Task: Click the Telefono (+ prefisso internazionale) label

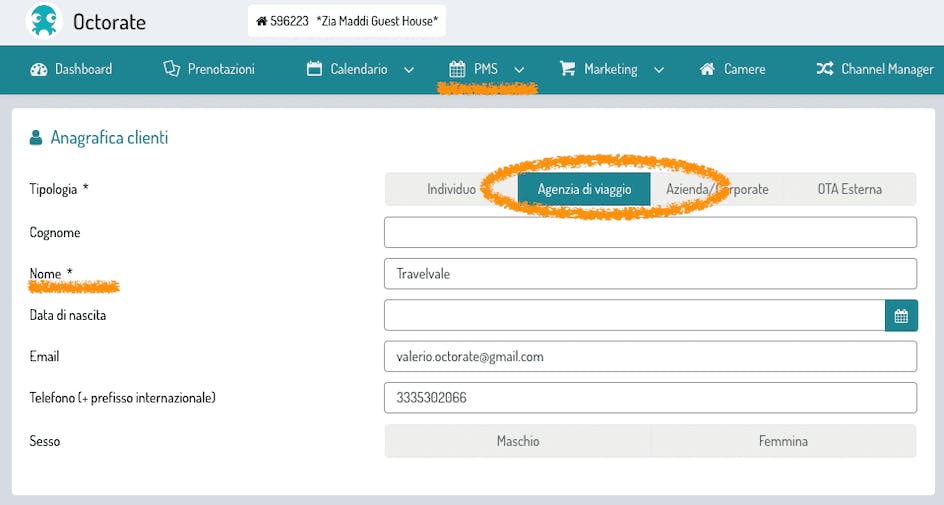Action: 123,398
